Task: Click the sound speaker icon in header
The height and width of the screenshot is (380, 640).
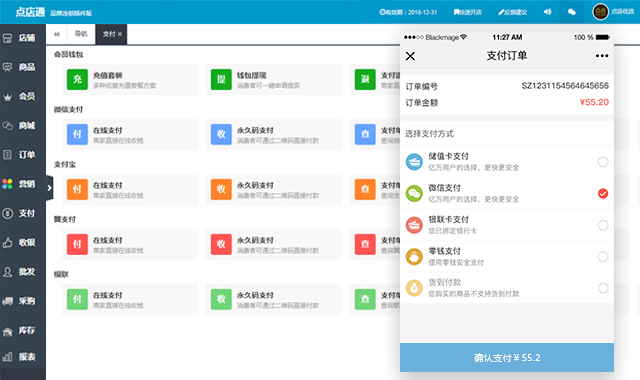Action: [x=547, y=12]
